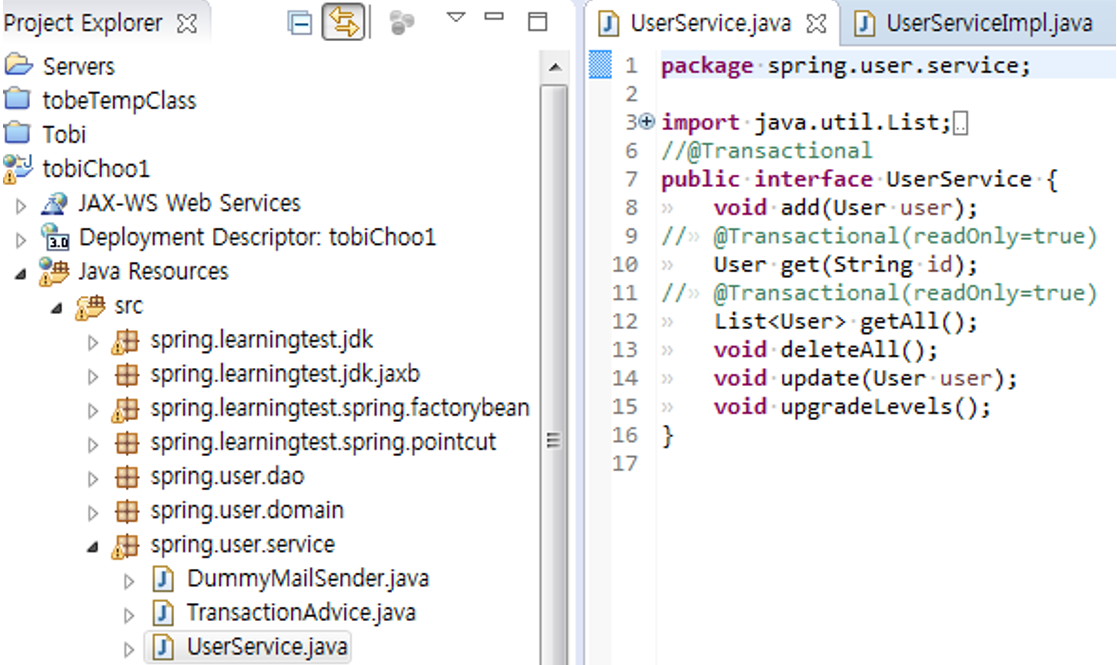Click up arrow of Project Explorer scrollbar
Image resolution: width=1117 pixels, height=665 pixels.
coord(554,68)
